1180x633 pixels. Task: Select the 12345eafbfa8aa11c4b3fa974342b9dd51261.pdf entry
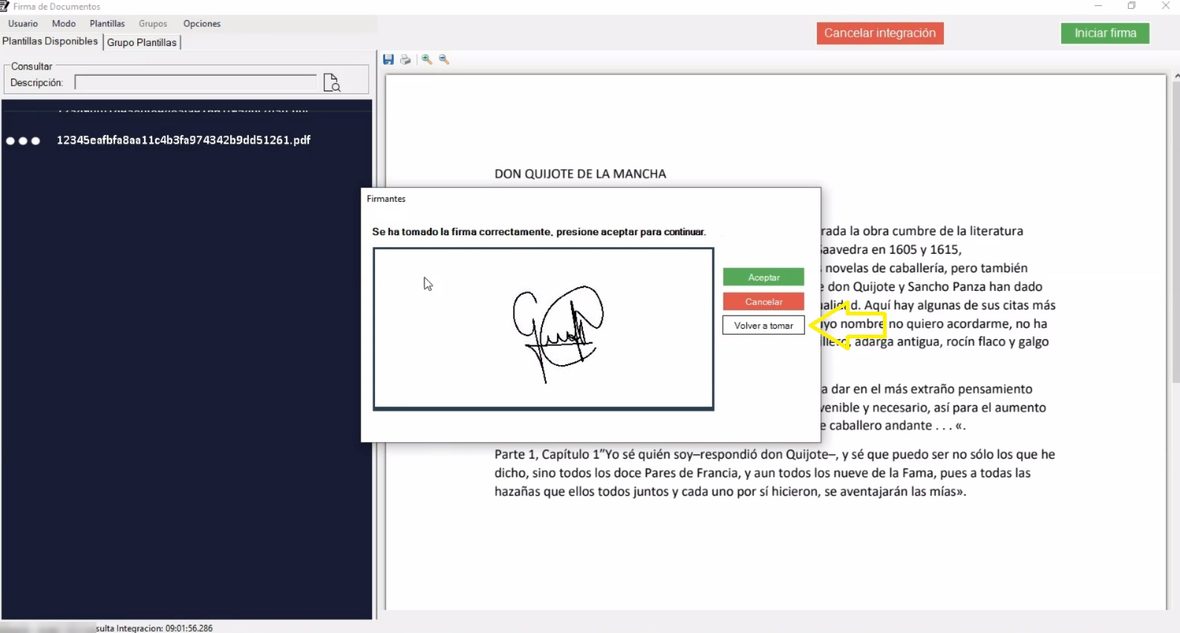(x=184, y=140)
